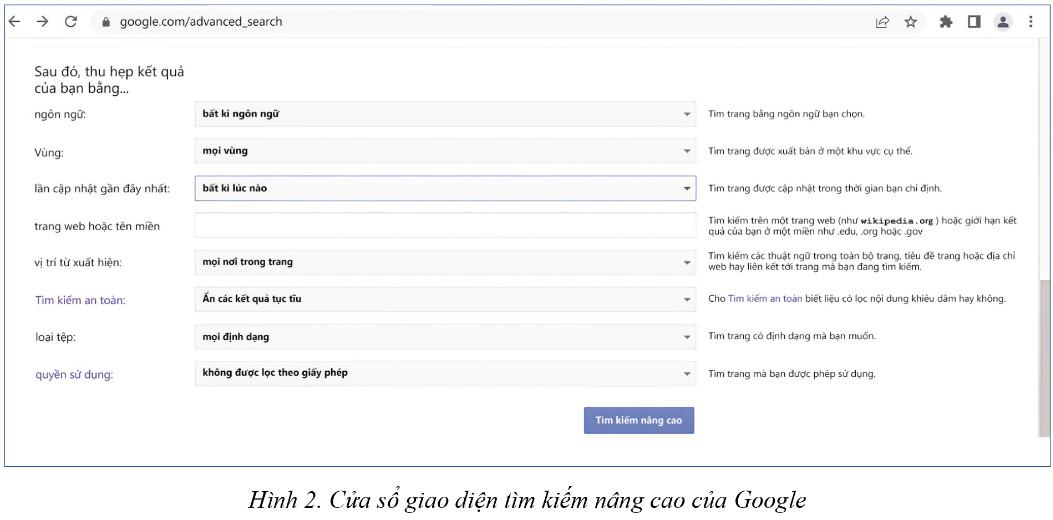Click the 'Sau đó, thu hẹp kết quả' heading
The width and height of the screenshot is (1053, 520).
(x=109, y=71)
